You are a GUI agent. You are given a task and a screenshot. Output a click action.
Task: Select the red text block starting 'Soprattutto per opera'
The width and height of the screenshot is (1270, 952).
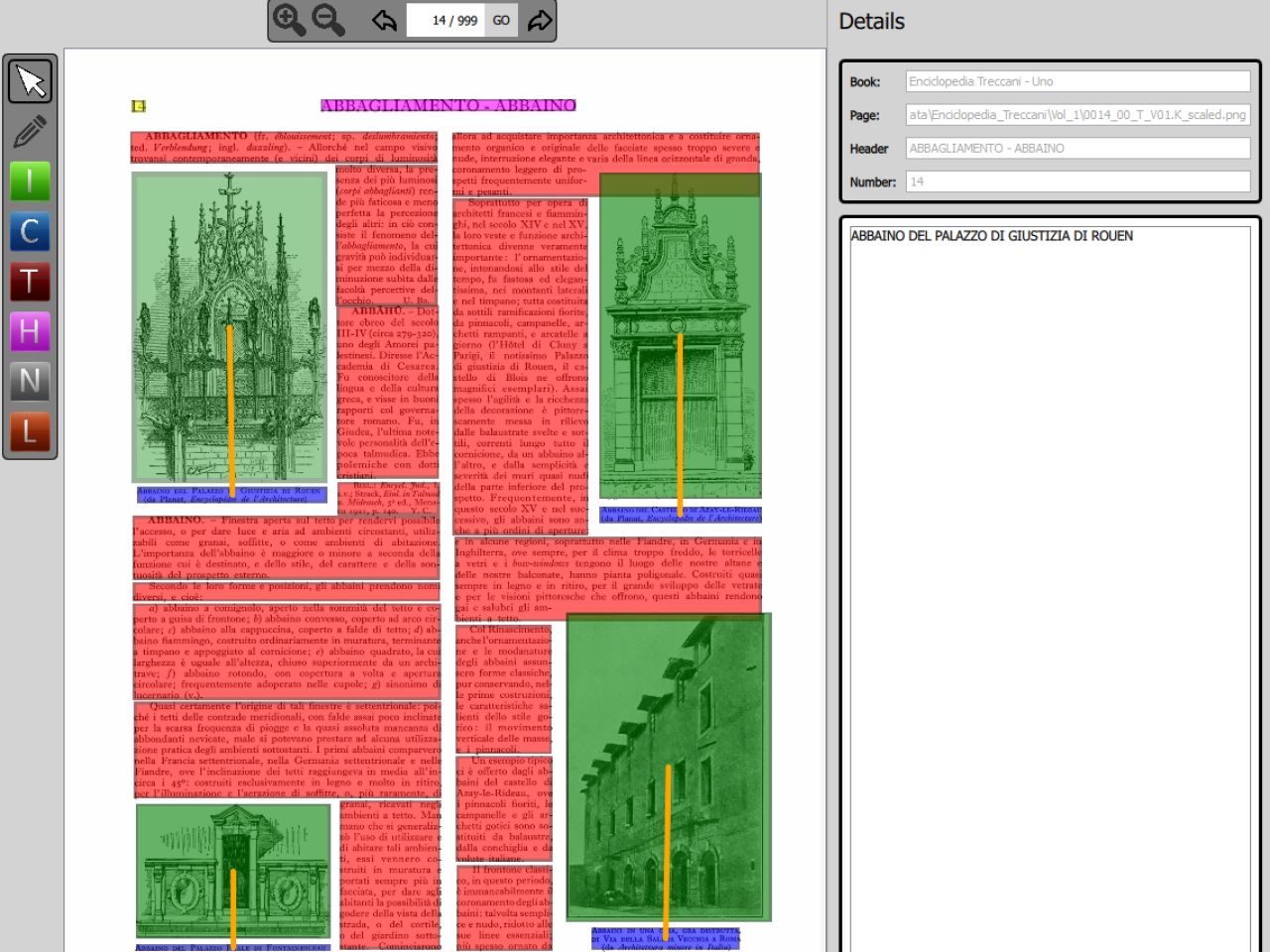pos(521,367)
